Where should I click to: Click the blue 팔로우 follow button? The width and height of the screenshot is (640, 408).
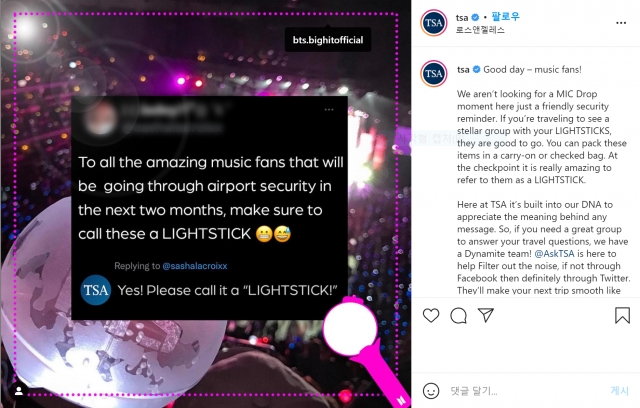point(505,17)
